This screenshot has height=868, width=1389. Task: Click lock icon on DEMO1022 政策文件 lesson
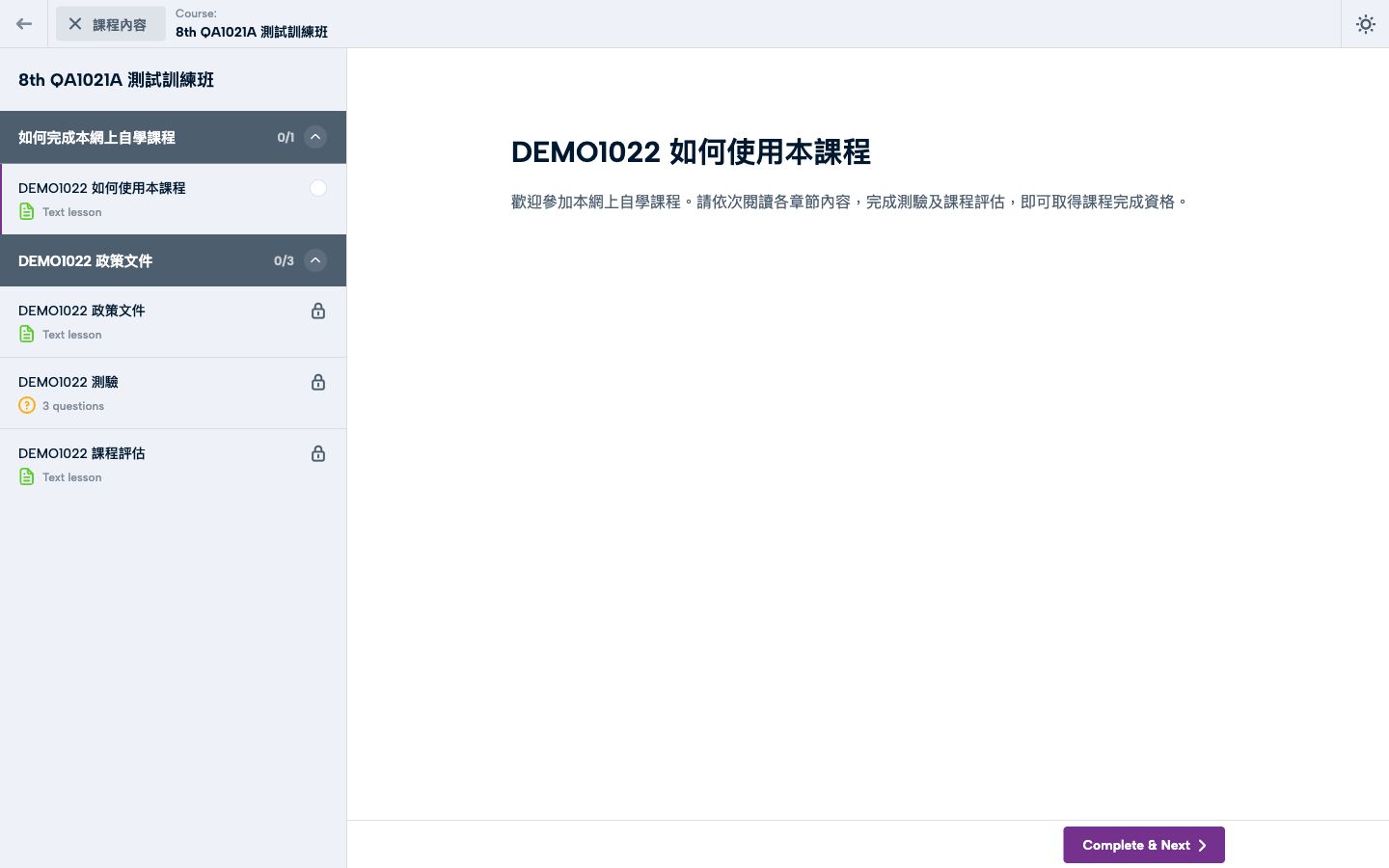[x=318, y=311]
